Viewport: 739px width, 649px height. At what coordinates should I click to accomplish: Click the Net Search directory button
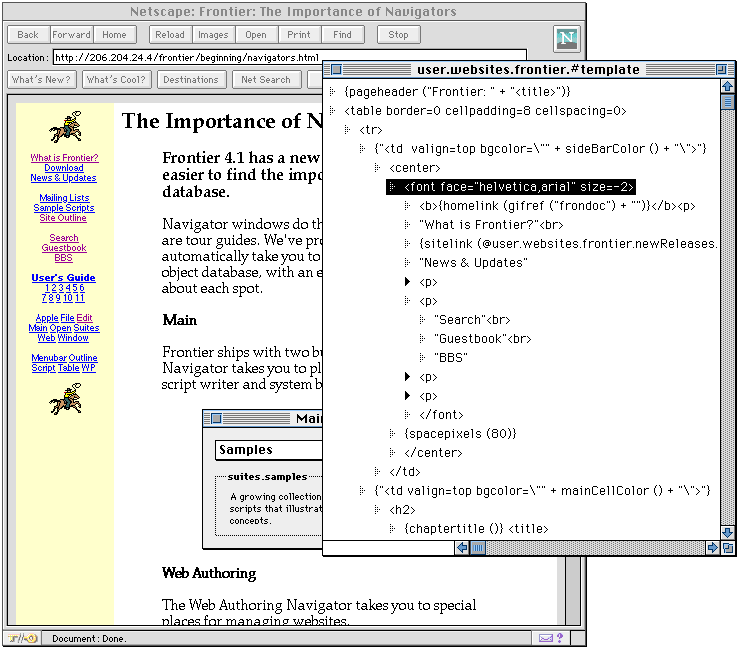point(266,79)
